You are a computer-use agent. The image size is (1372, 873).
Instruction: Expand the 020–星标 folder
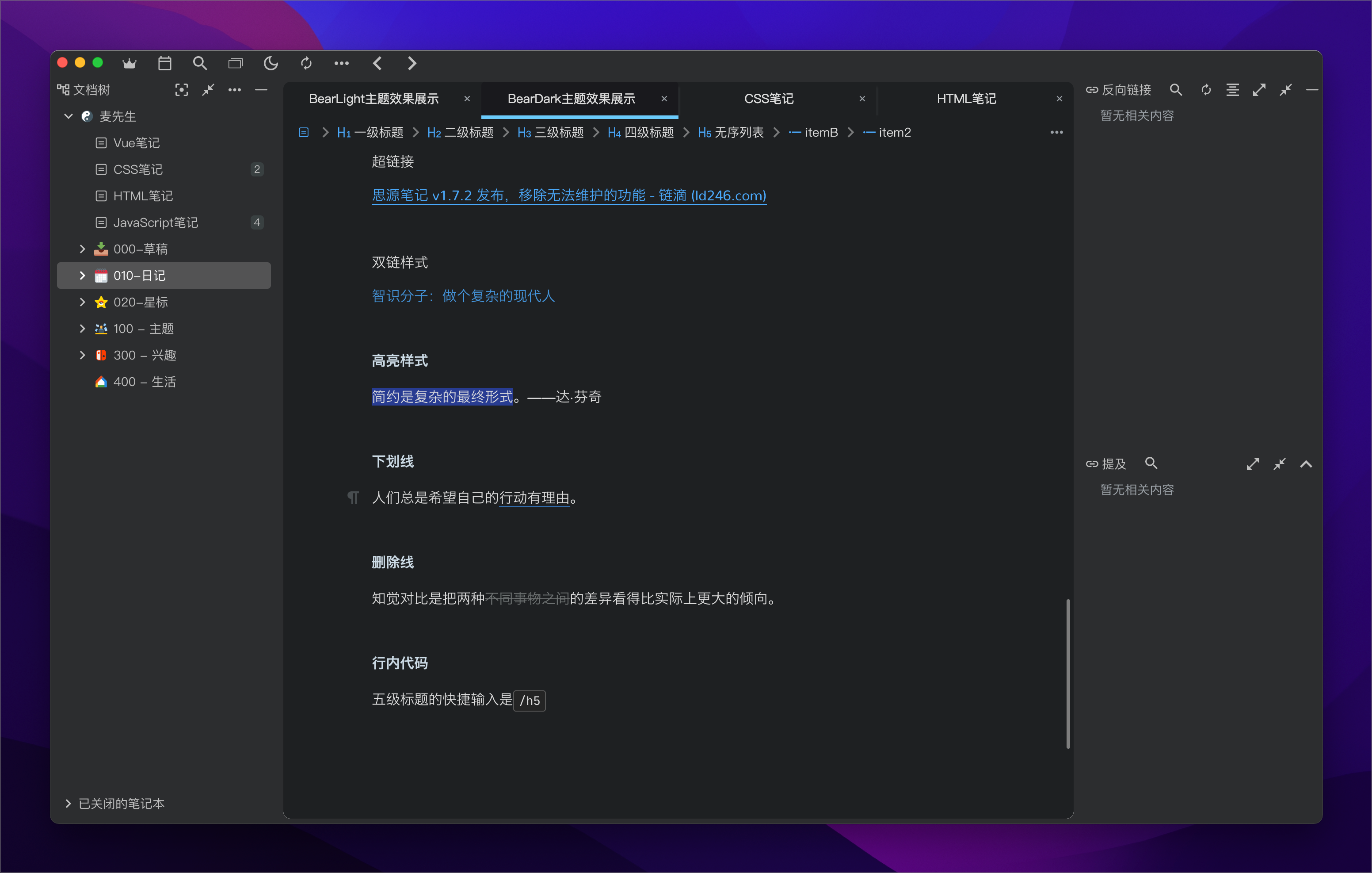[82, 302]
